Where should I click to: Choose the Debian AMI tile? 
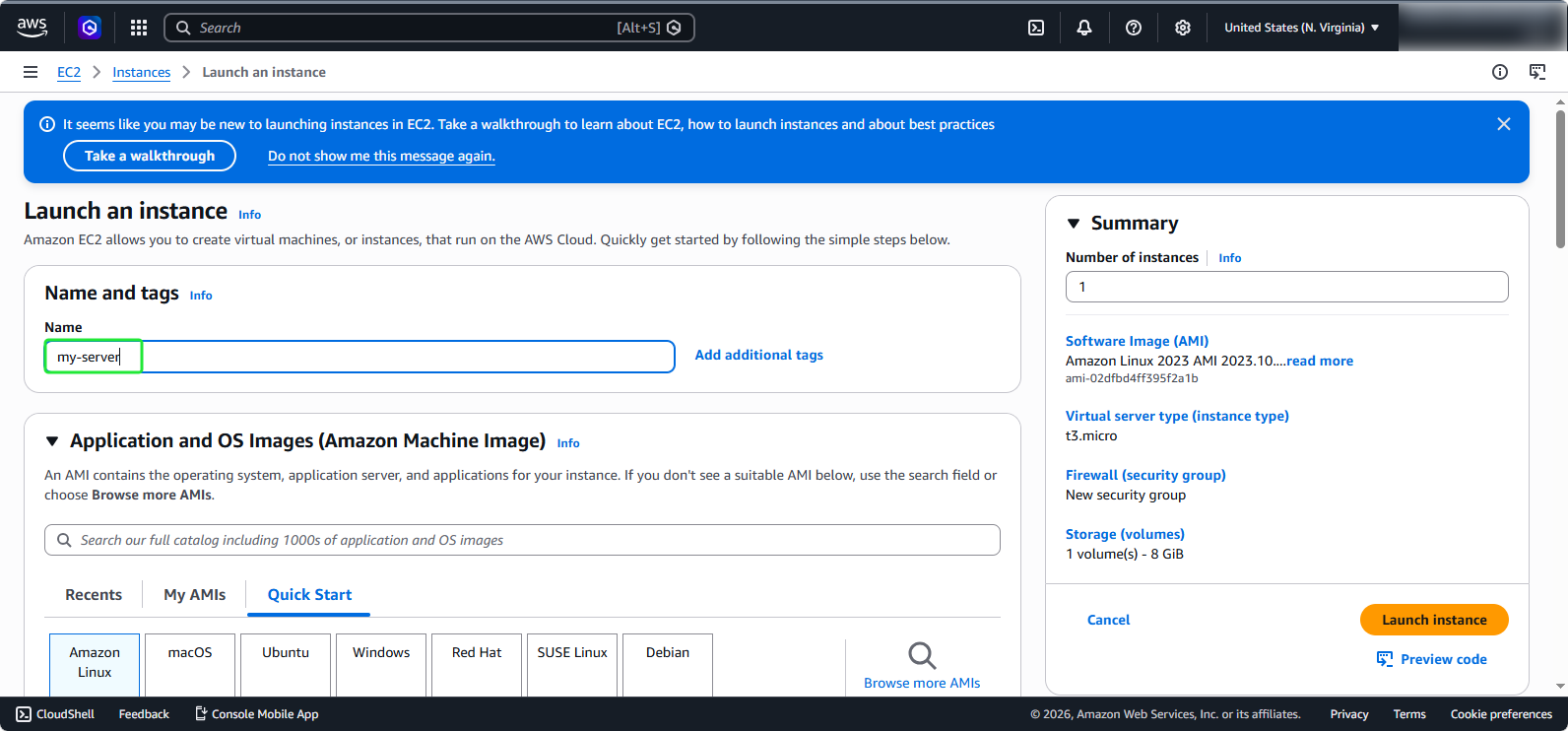tap(668, 664)
